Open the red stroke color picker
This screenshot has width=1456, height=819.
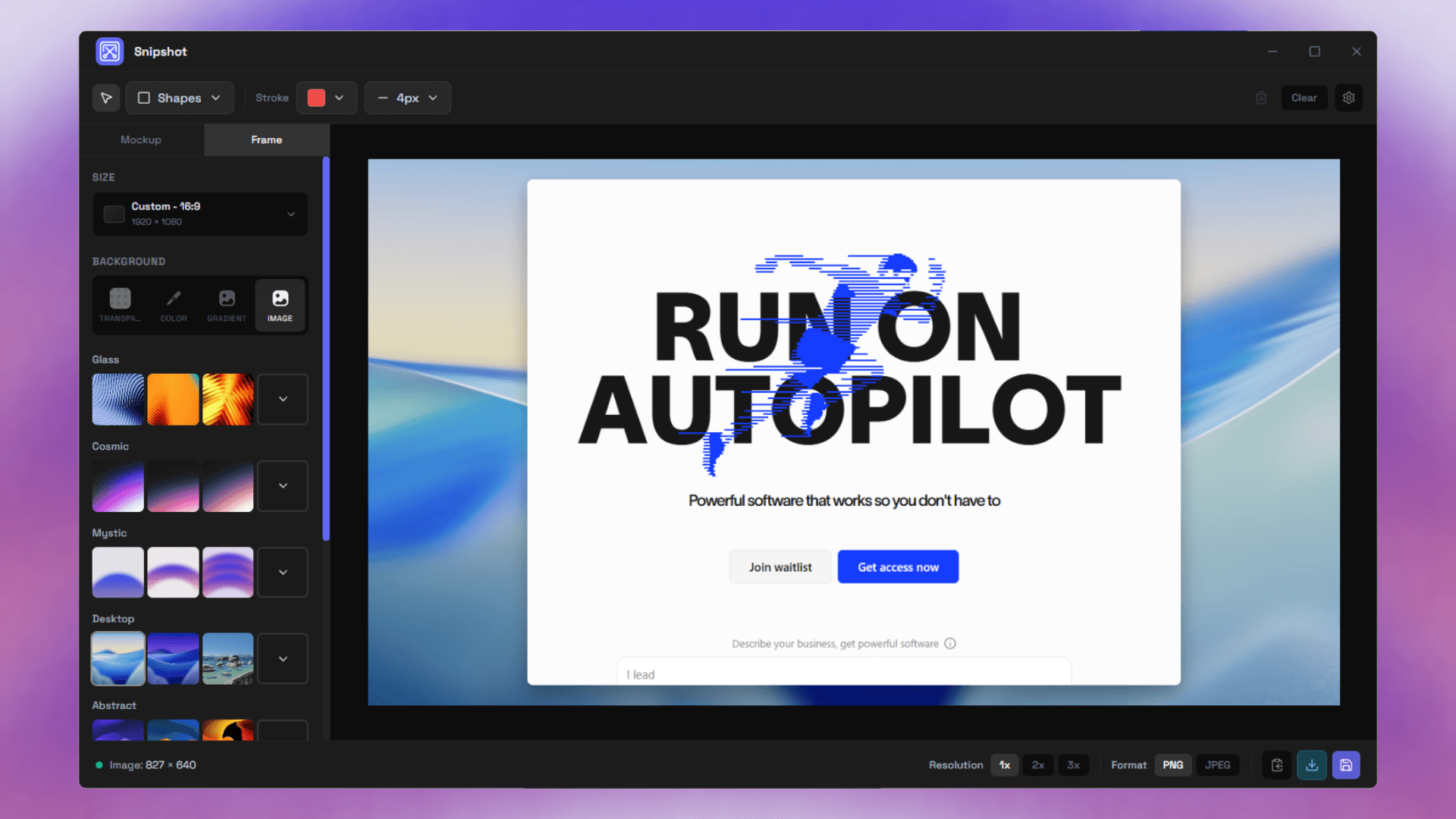[326, 98]
